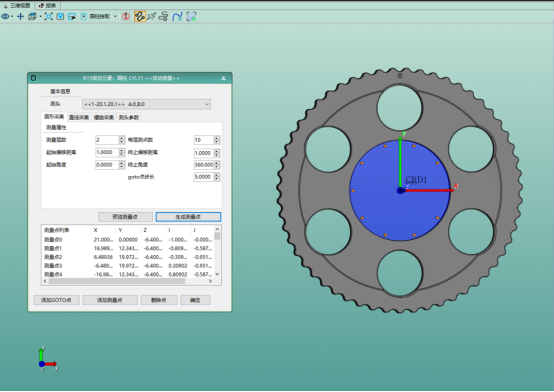Select the 直线采集 tab
The image size is (554, 392).
(79, 117)
